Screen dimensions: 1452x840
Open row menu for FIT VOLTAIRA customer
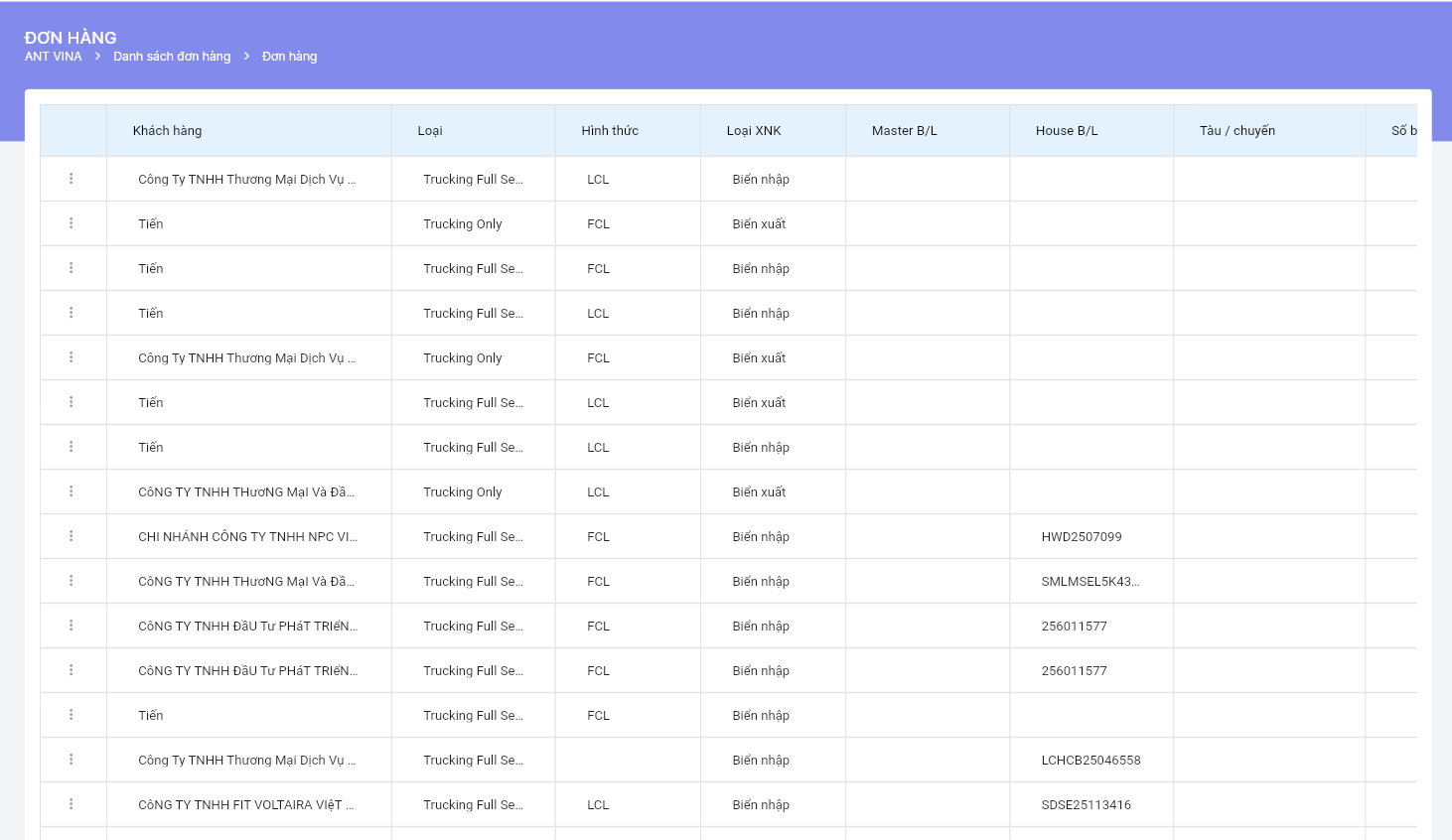pos(72,804)
